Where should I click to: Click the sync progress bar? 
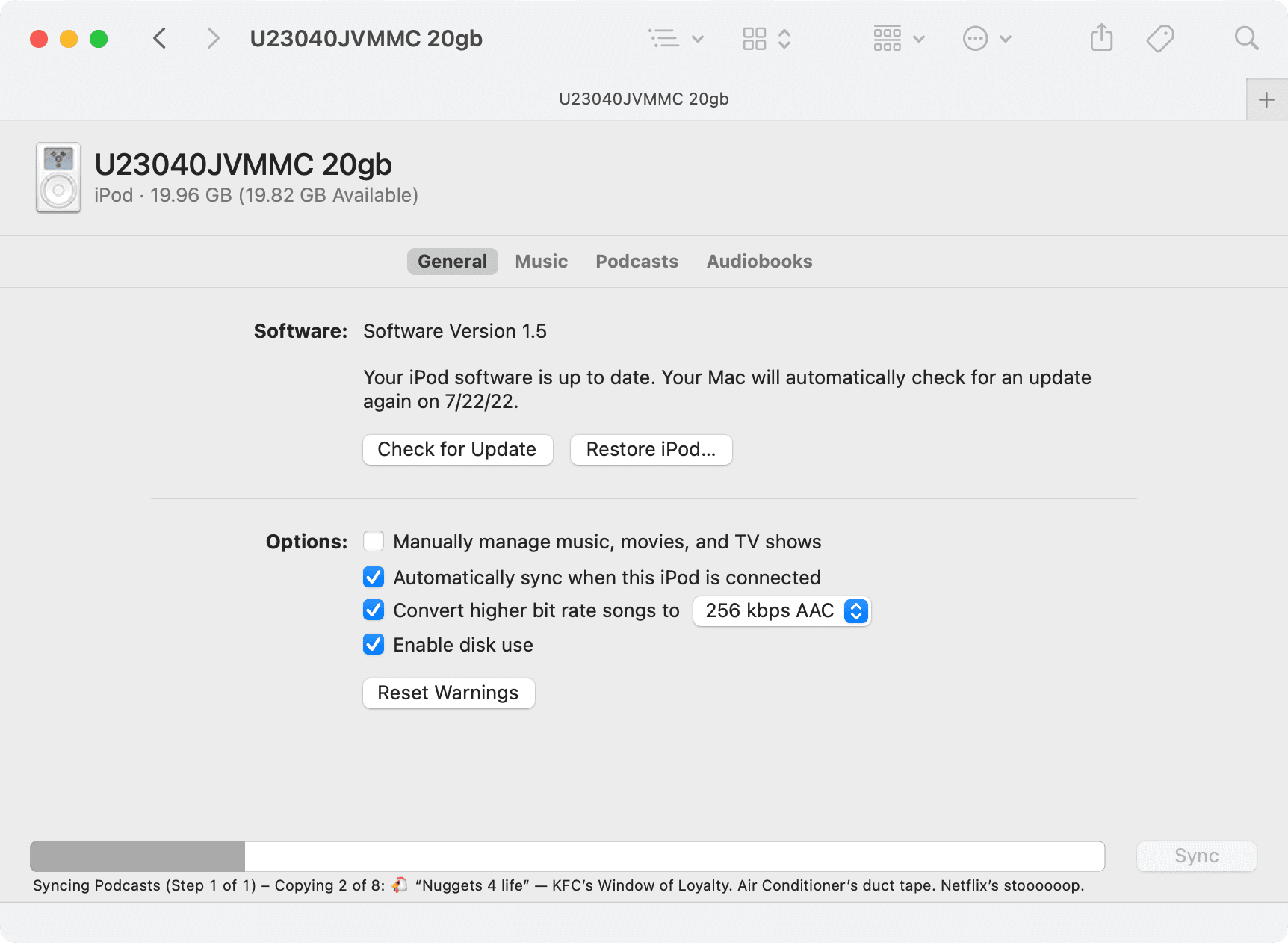[567, 856]
